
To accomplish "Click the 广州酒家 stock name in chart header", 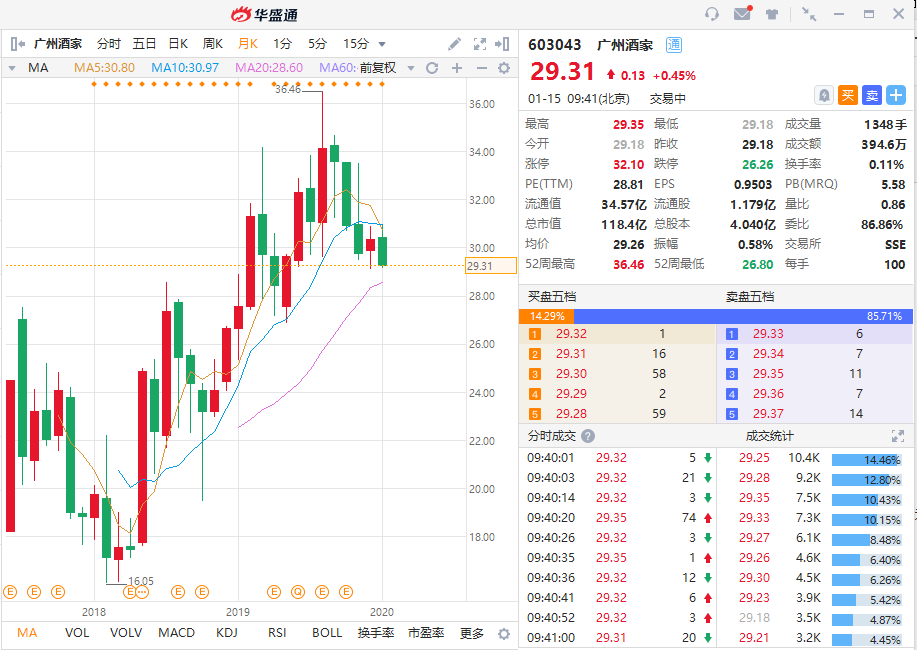I will click(x=58, y=44).
